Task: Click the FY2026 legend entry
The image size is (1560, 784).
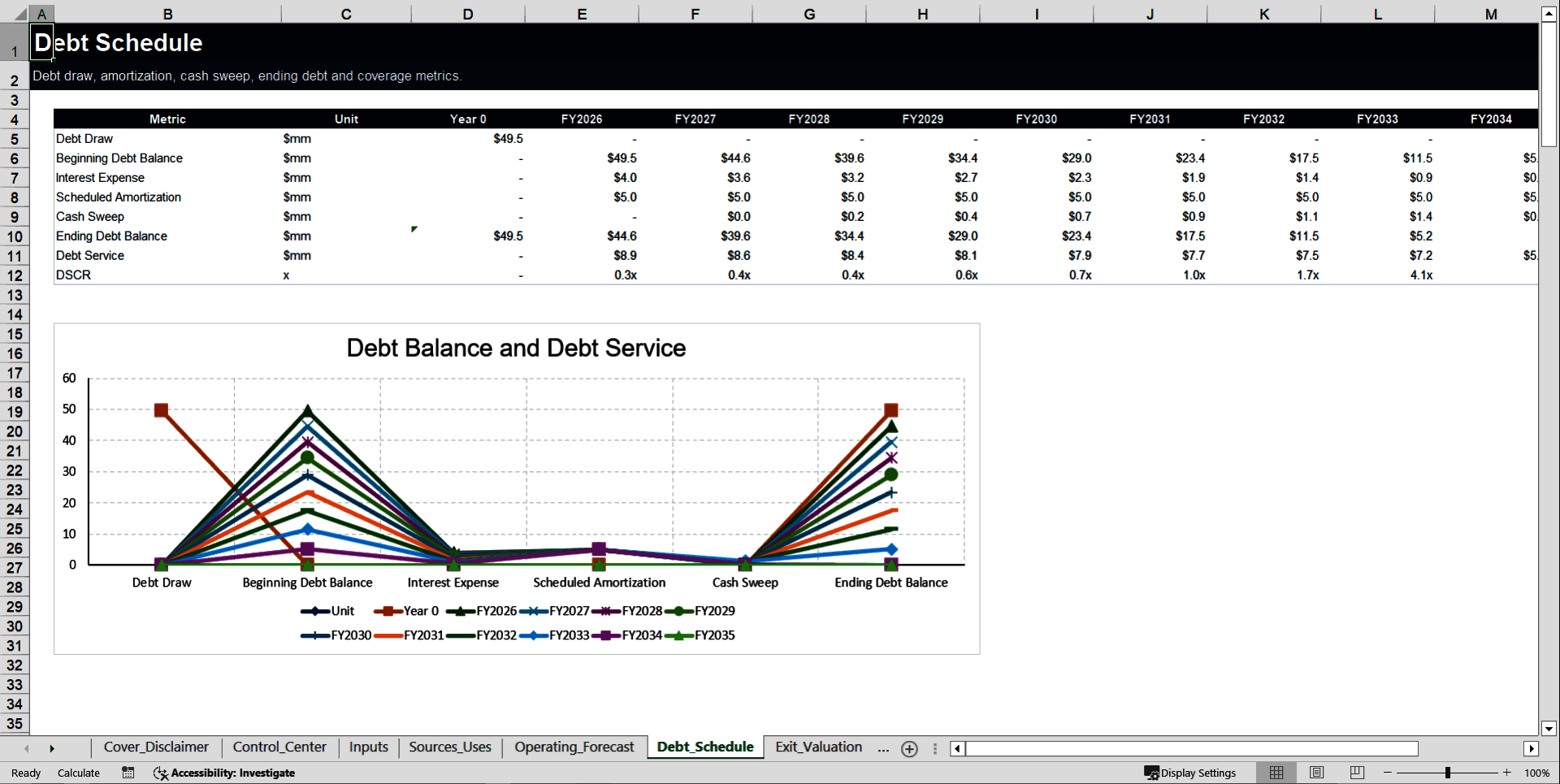Action: (x=481, y=611)
